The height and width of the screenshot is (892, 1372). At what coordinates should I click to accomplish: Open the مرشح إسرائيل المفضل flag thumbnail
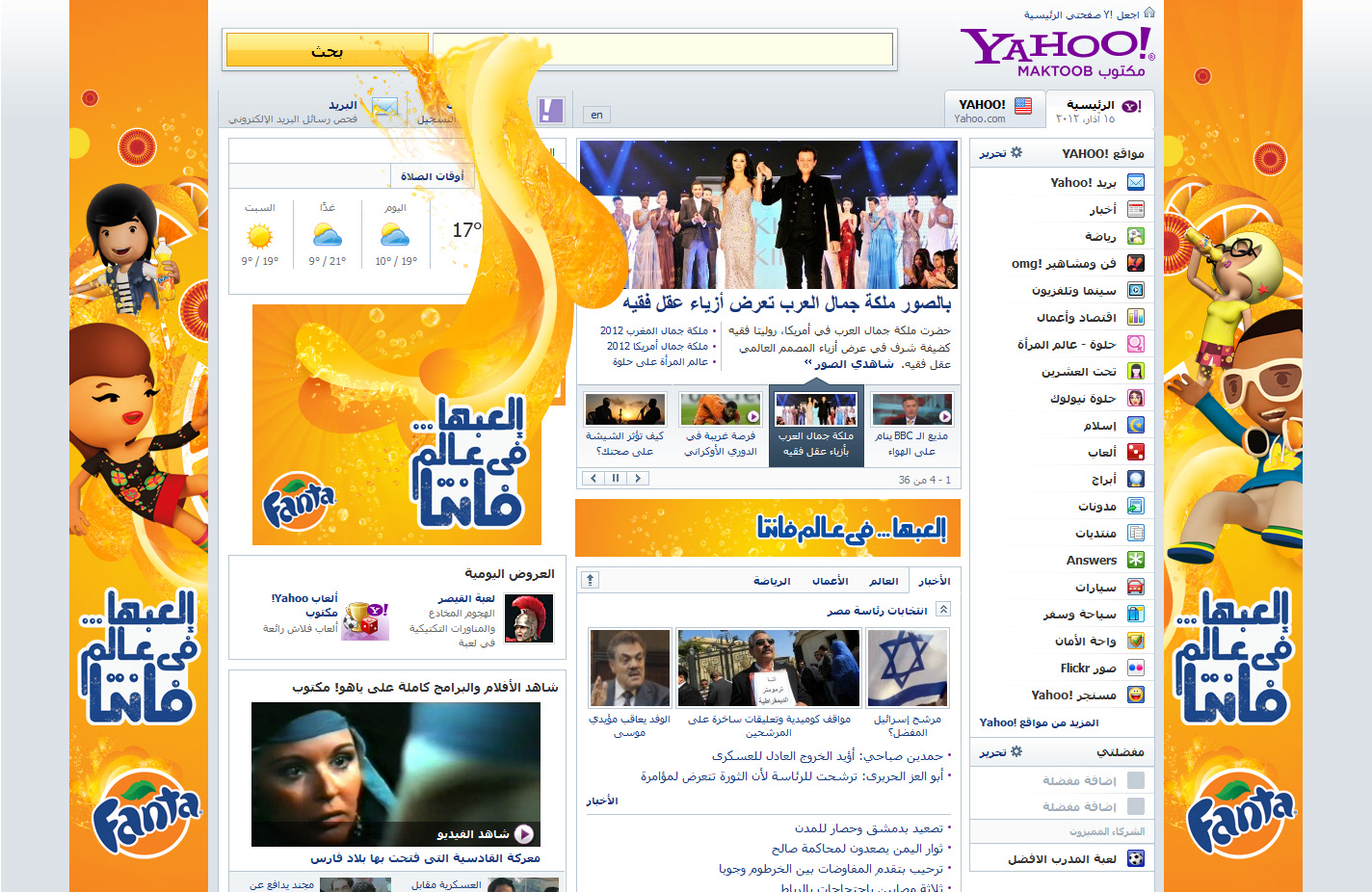[908, 668]
